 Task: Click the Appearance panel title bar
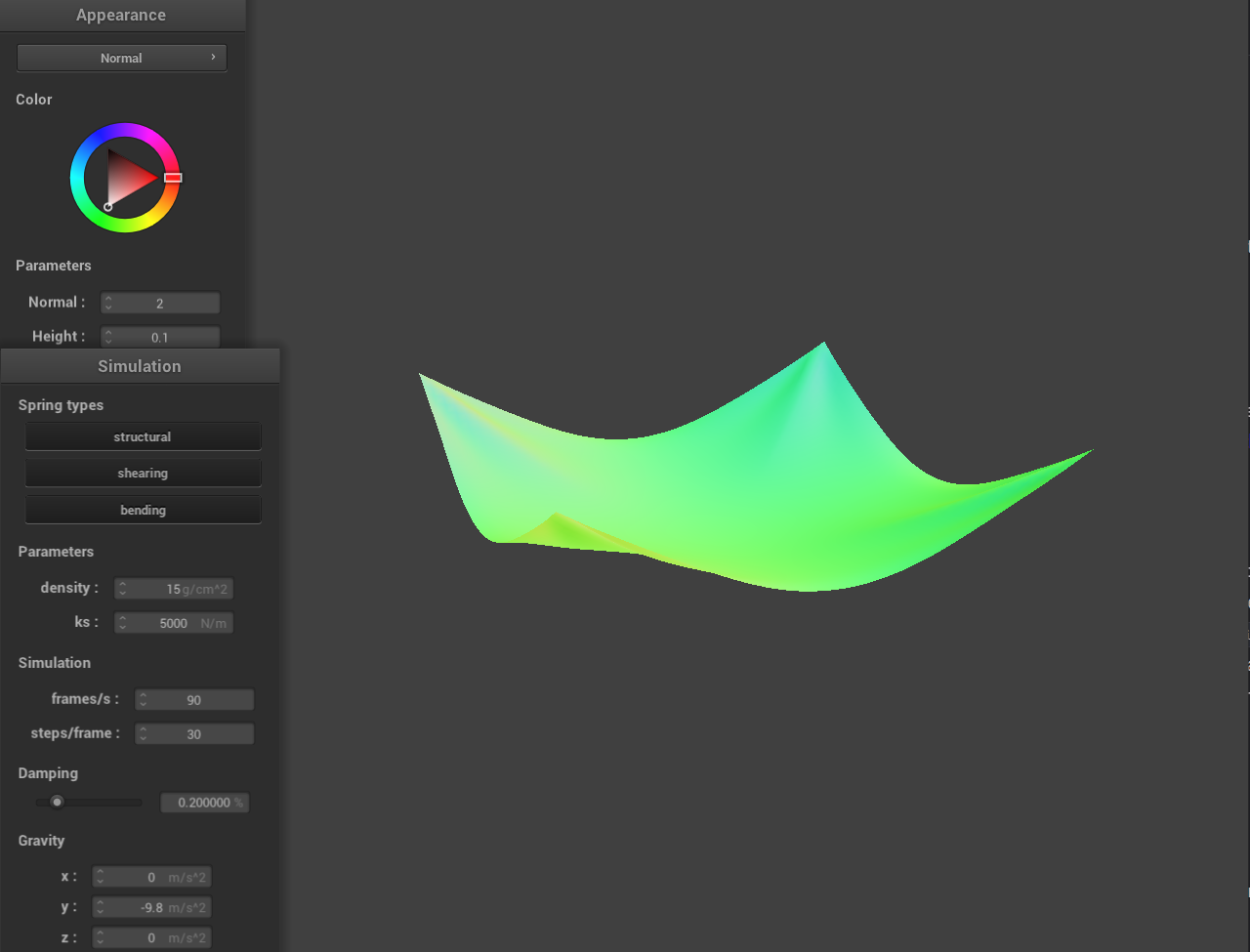pyautogui.click(x=121, y=16)
